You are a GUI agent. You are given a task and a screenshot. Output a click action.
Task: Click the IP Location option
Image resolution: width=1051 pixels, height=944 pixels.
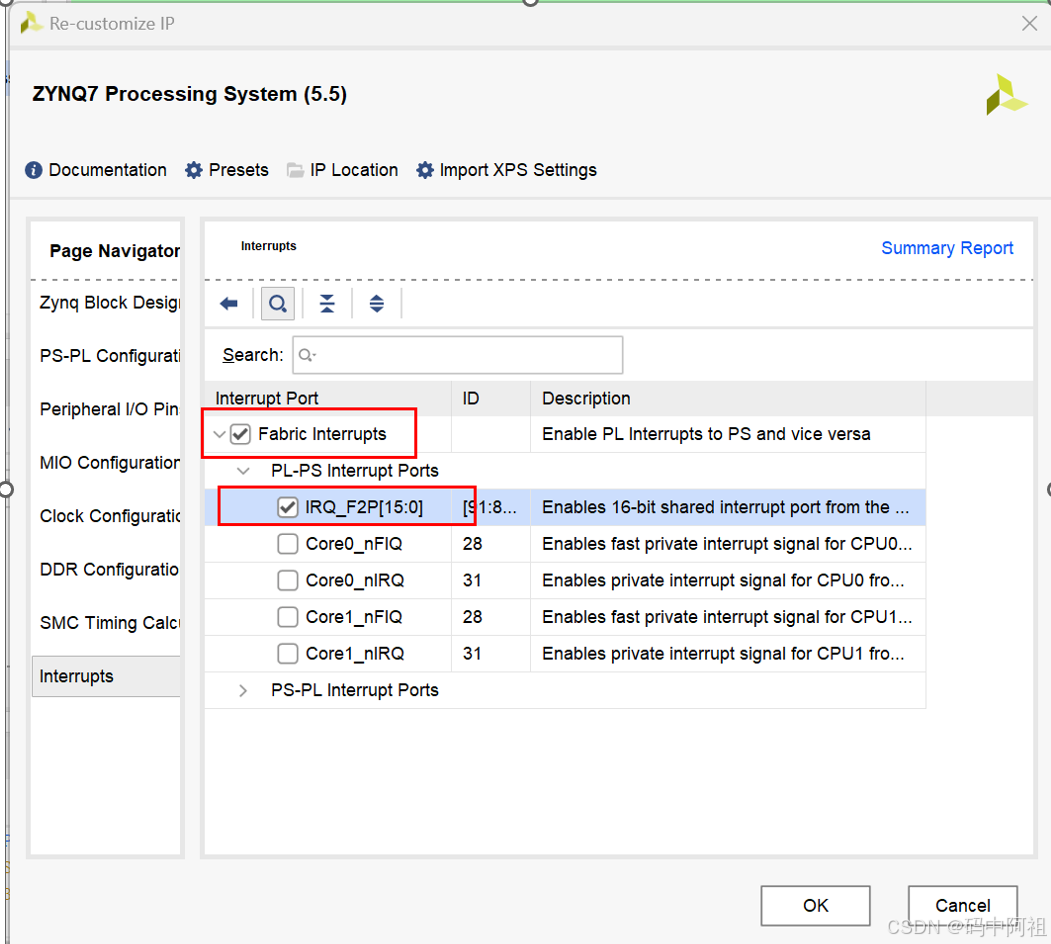[x=354, y=170]
